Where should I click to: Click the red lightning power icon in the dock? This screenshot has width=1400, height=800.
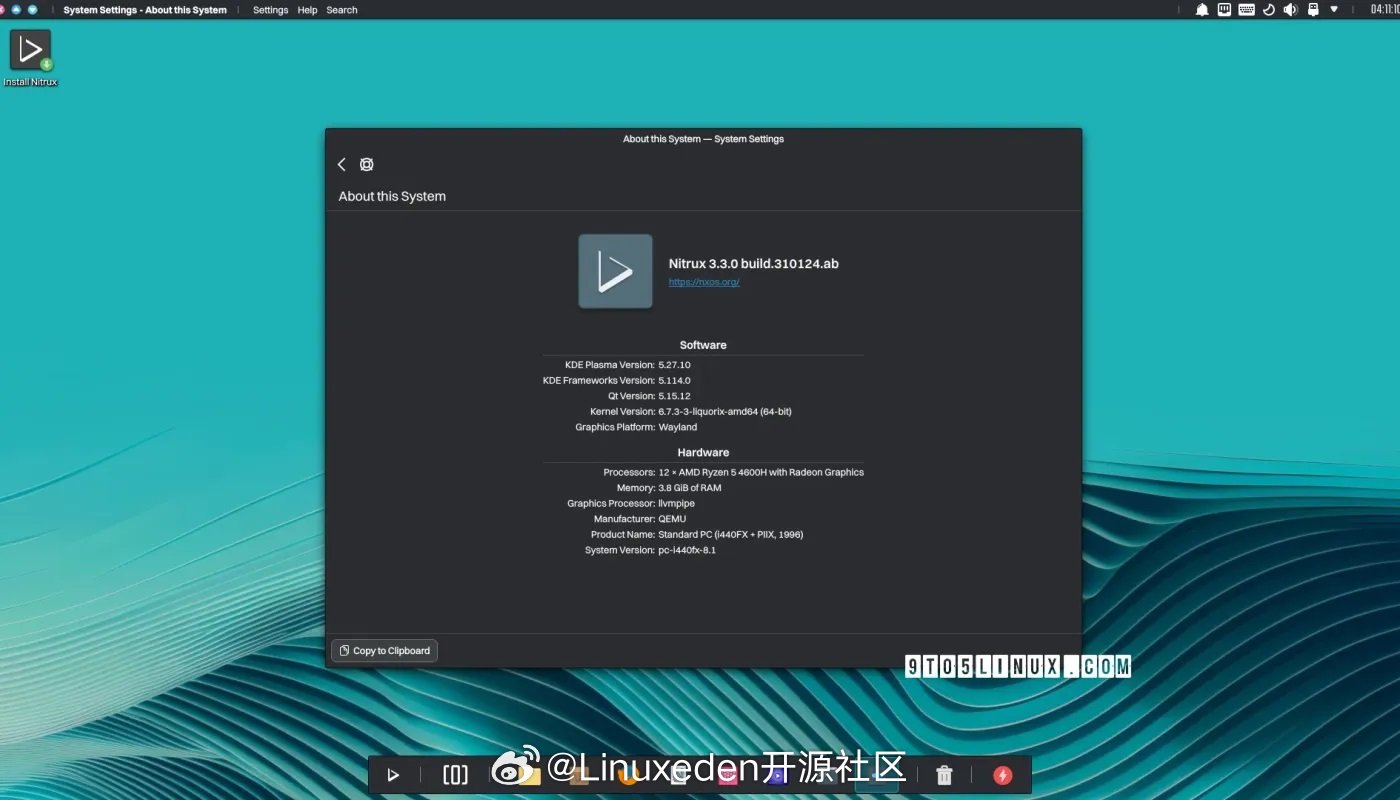1002,775
